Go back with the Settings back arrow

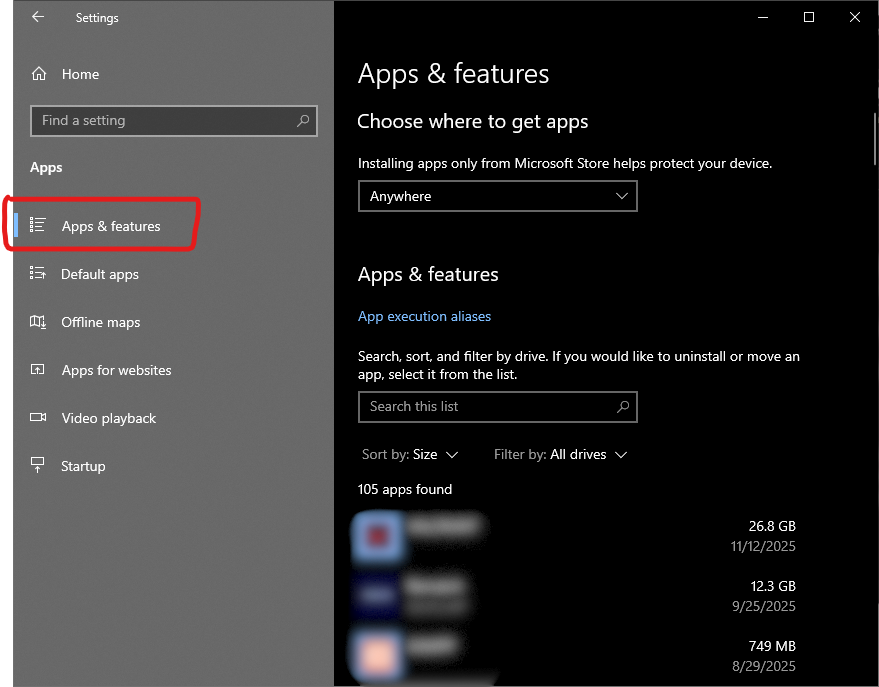38,17
